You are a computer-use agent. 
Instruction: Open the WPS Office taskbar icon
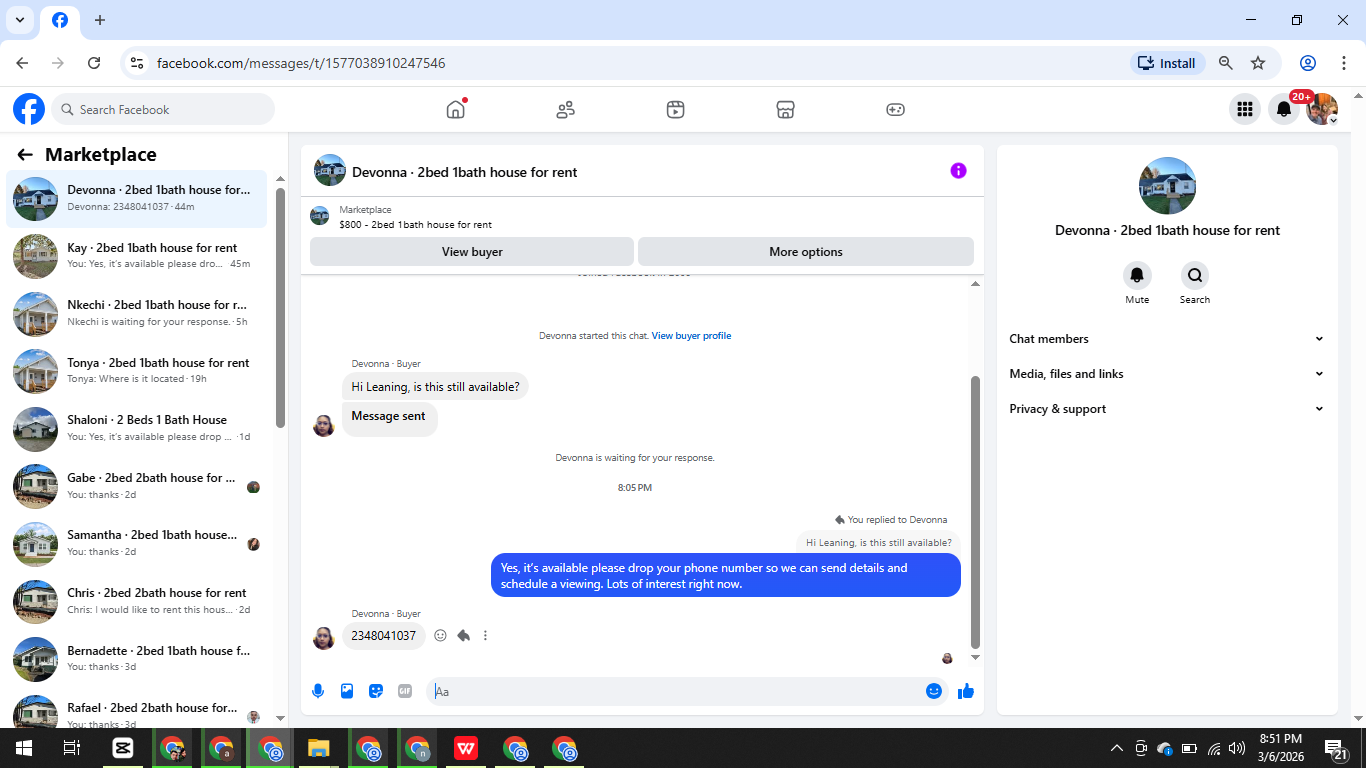click(x=466, y=748)
